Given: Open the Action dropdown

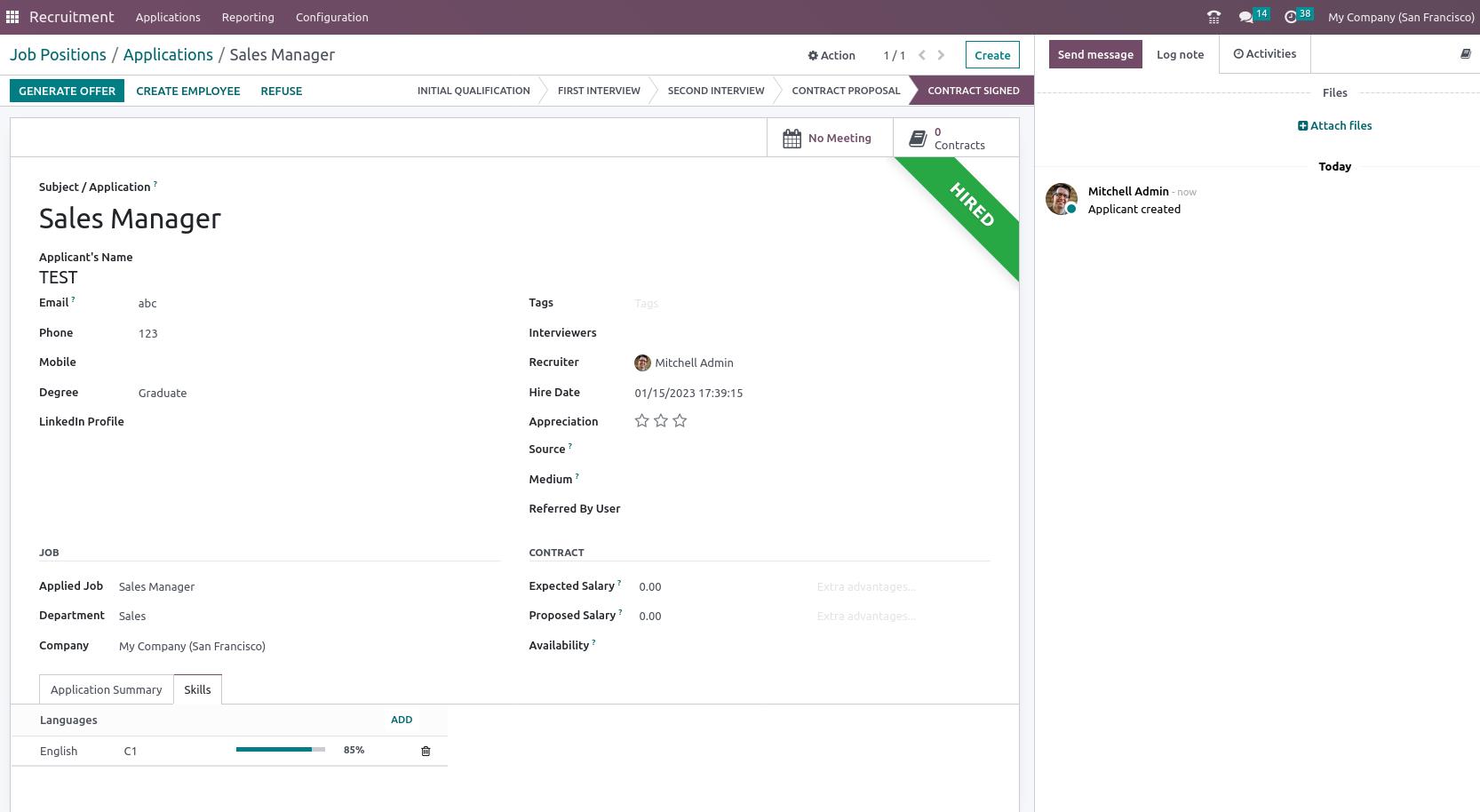Looking at the screenshot, I should [832, 55].
